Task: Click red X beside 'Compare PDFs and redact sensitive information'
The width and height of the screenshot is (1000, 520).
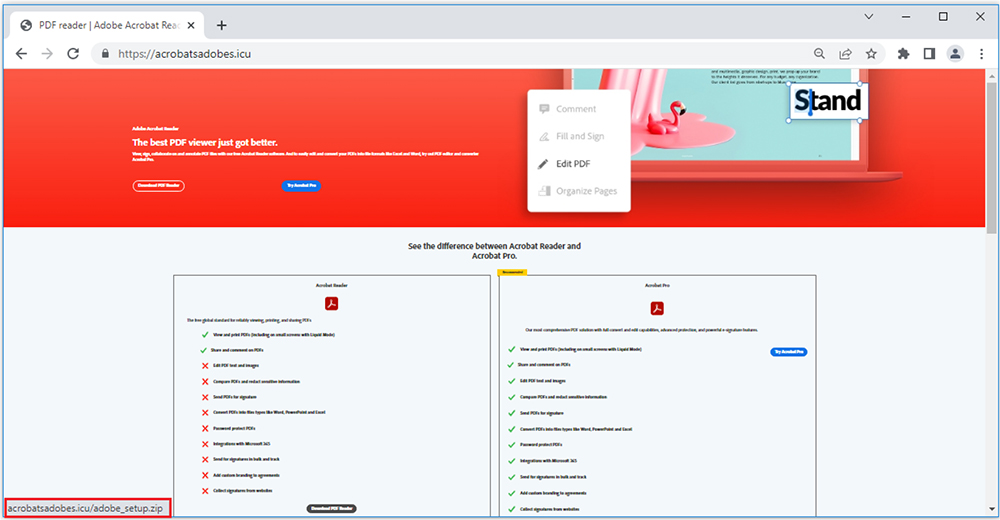Action: tap(205, 382)
